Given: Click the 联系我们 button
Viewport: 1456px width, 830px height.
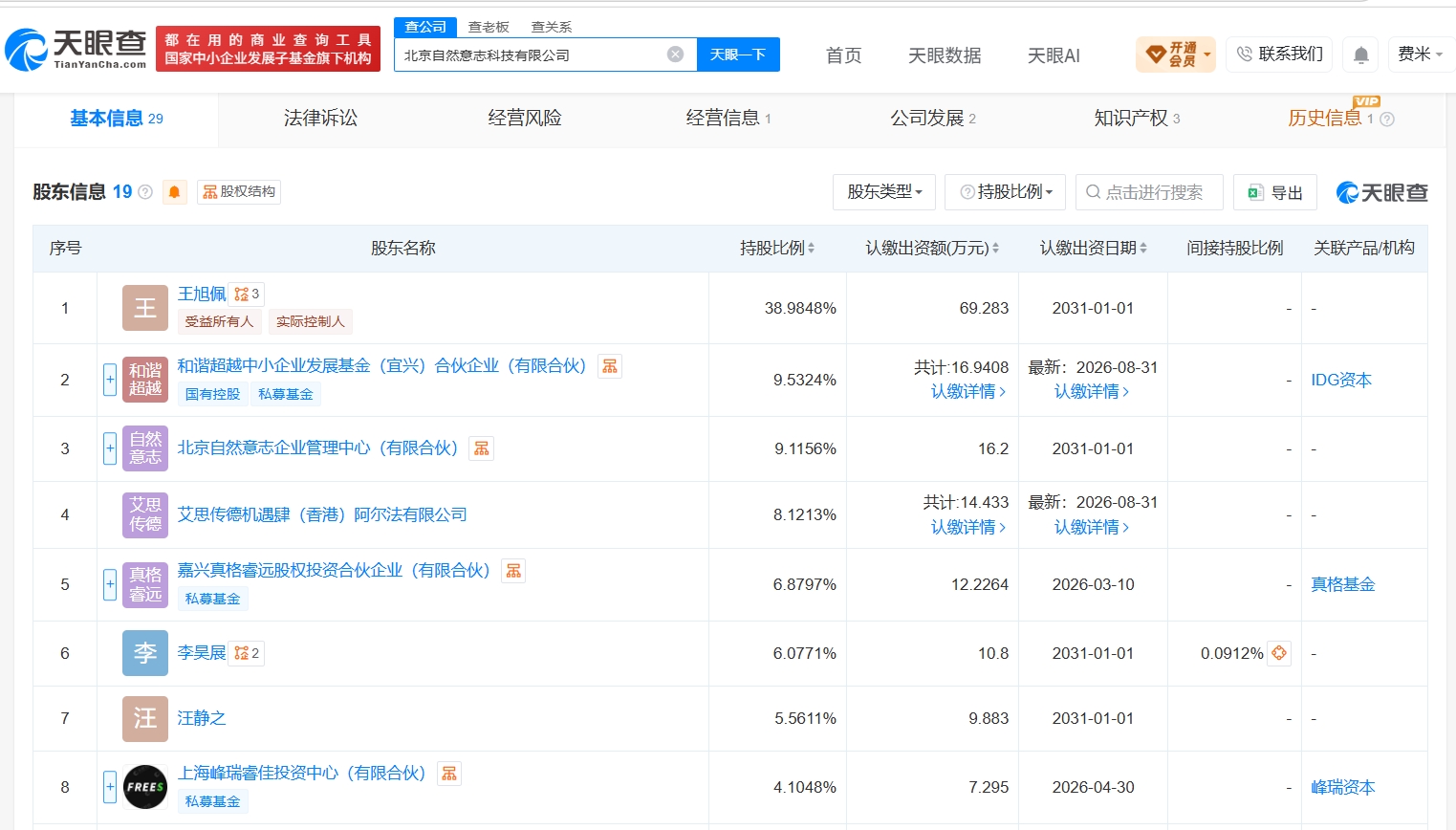Looking at the screenshot, I should [1279, 55].
